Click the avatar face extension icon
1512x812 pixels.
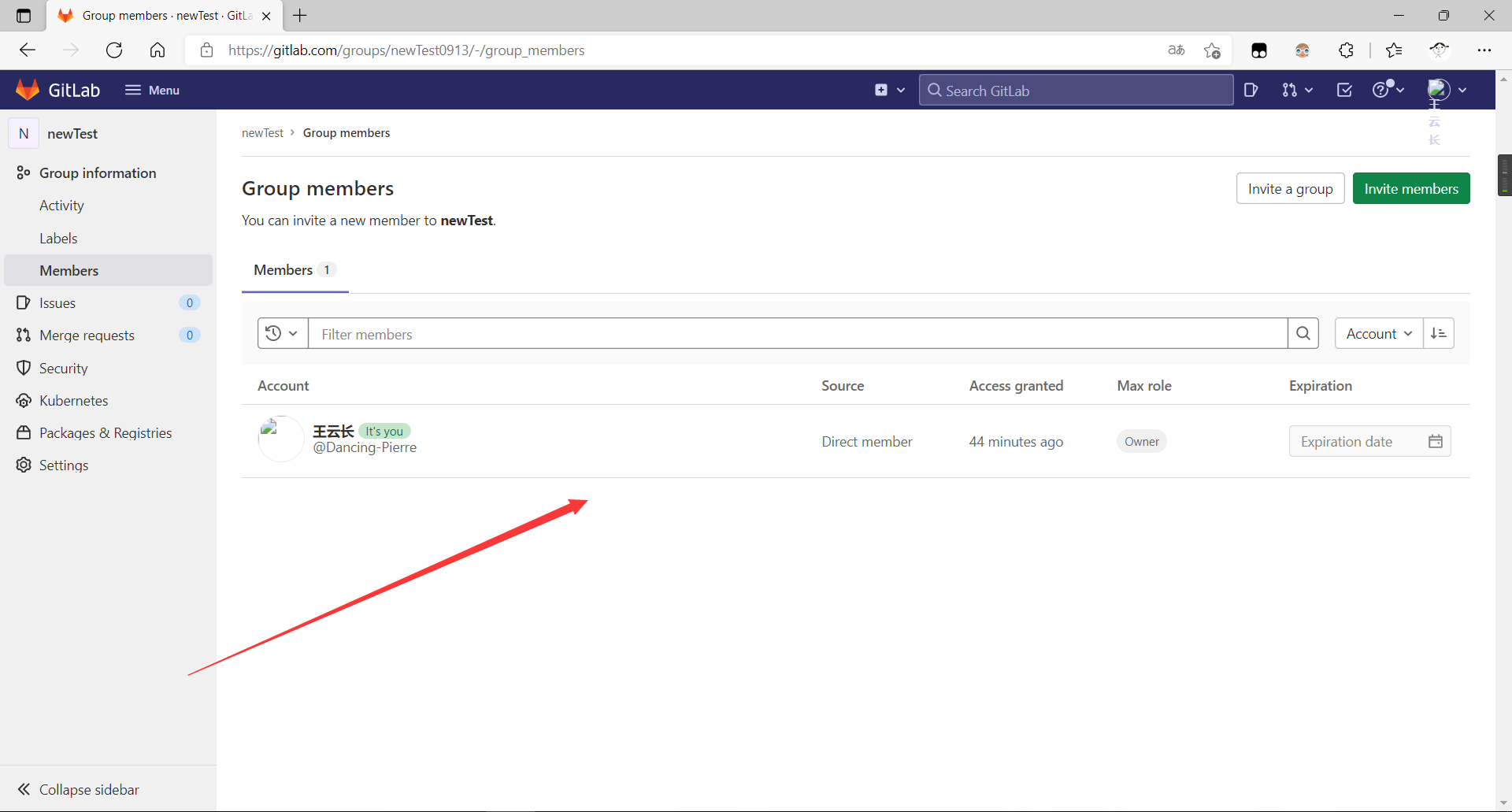(x=1303, y=50)
